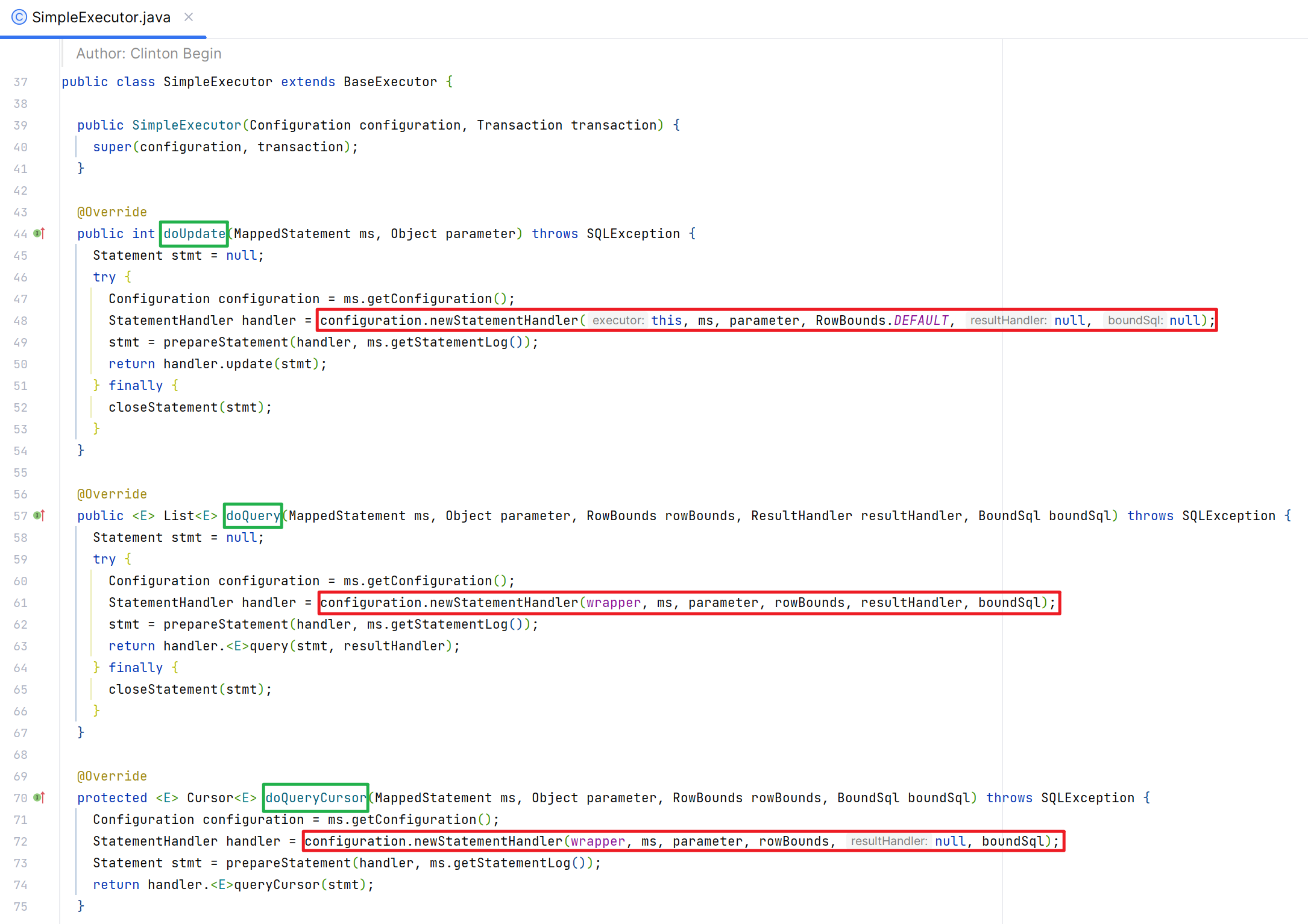This screenshot has height=924, width=1308.
Task: Click override gutter icon on line 70
Action: (x=39, y=797)
